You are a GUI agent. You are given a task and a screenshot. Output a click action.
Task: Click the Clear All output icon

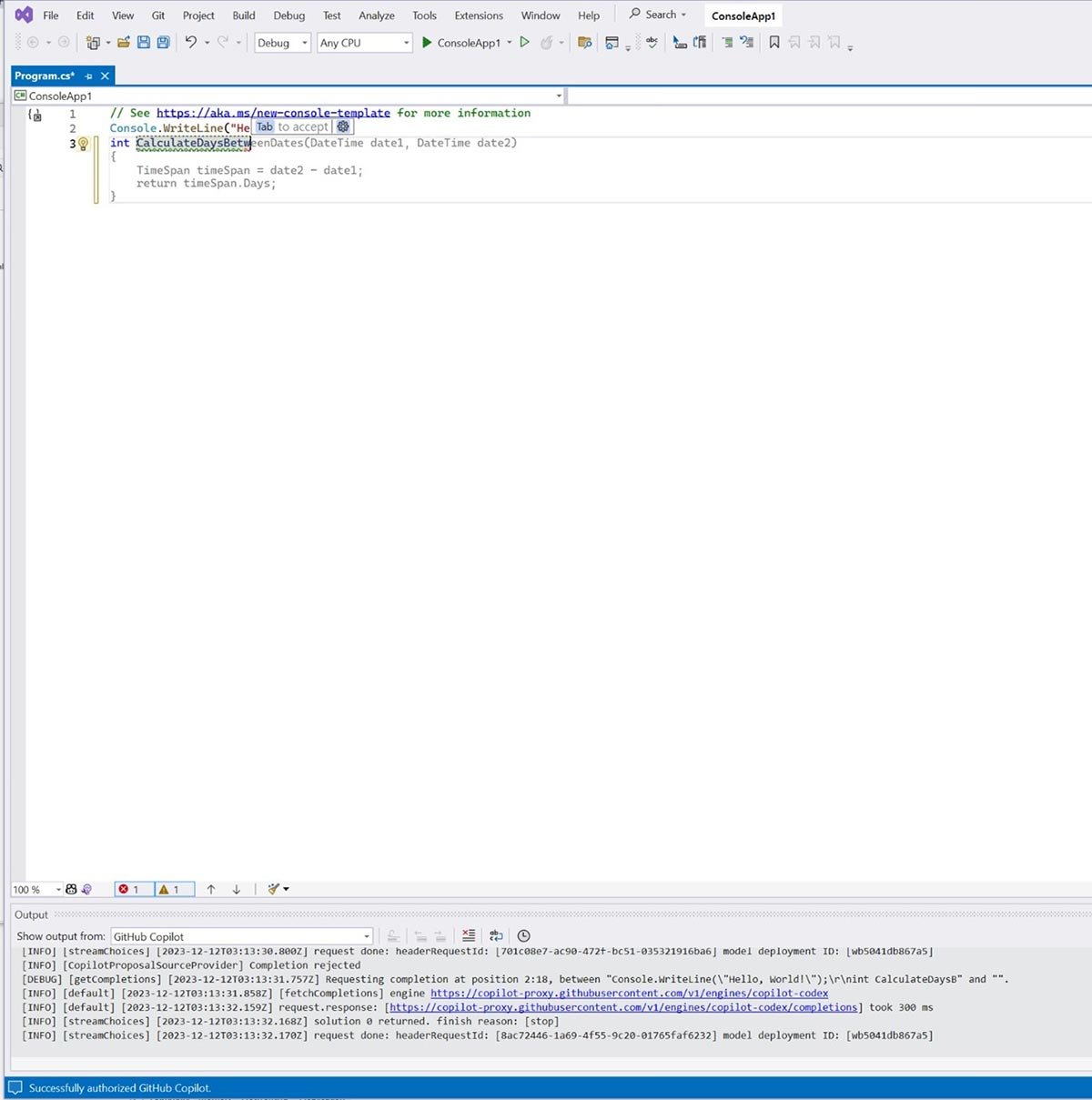[x=469, y=935]
